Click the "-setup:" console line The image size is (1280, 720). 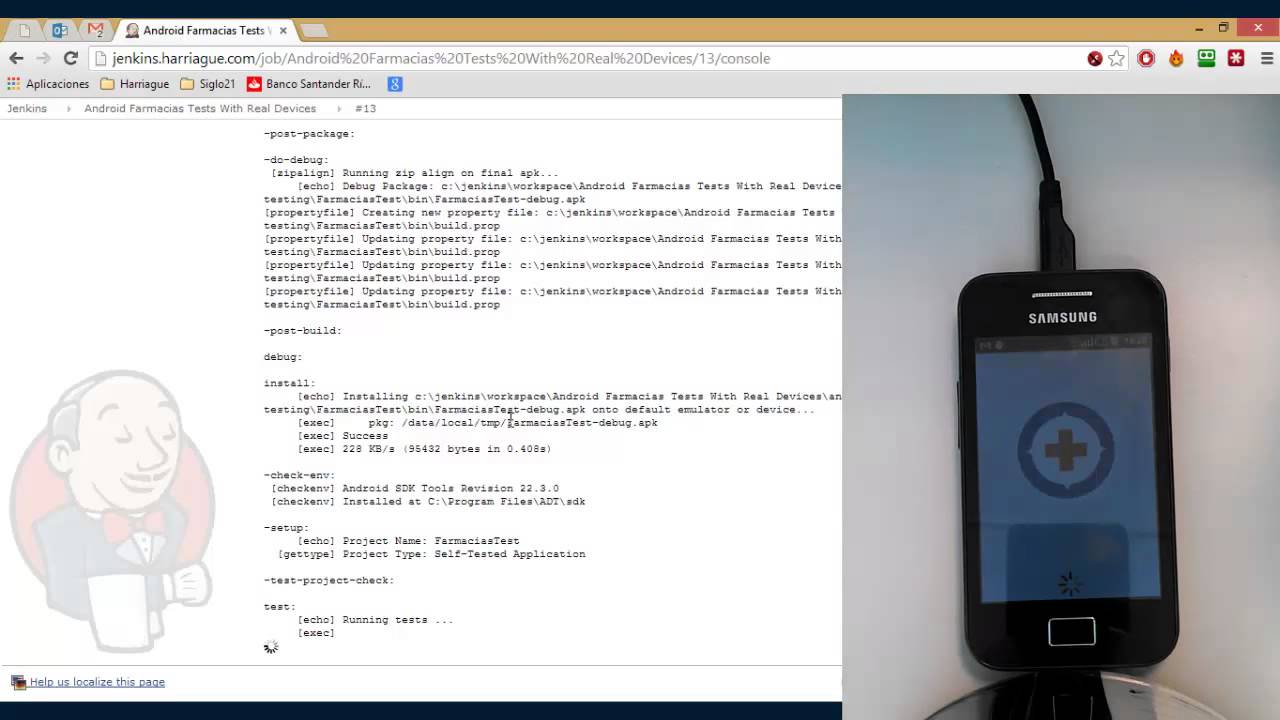286,528
